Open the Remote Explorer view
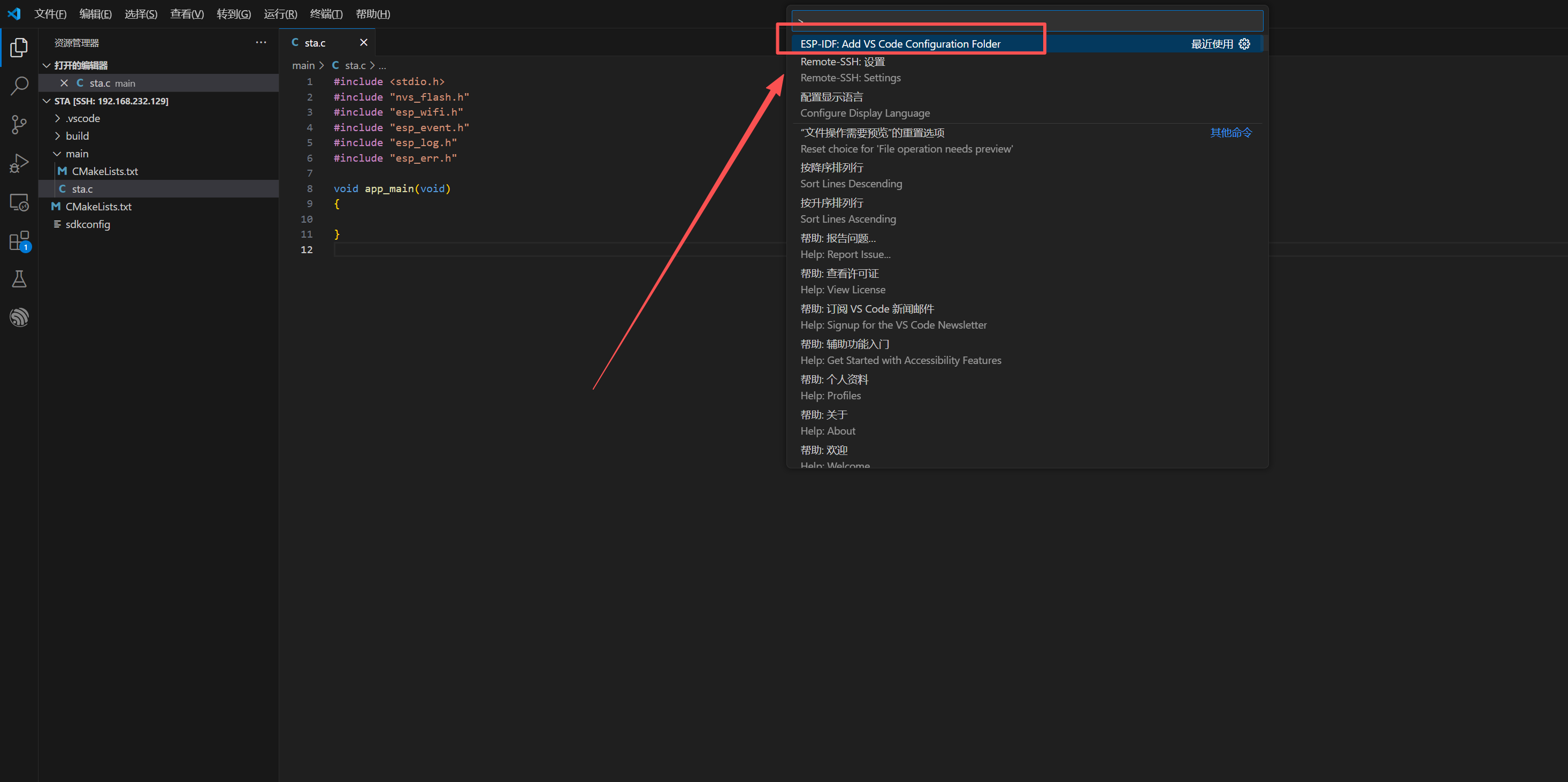The height and width of the screenshot is (782, 1568). pyautogui.click(x=19, y=202)
